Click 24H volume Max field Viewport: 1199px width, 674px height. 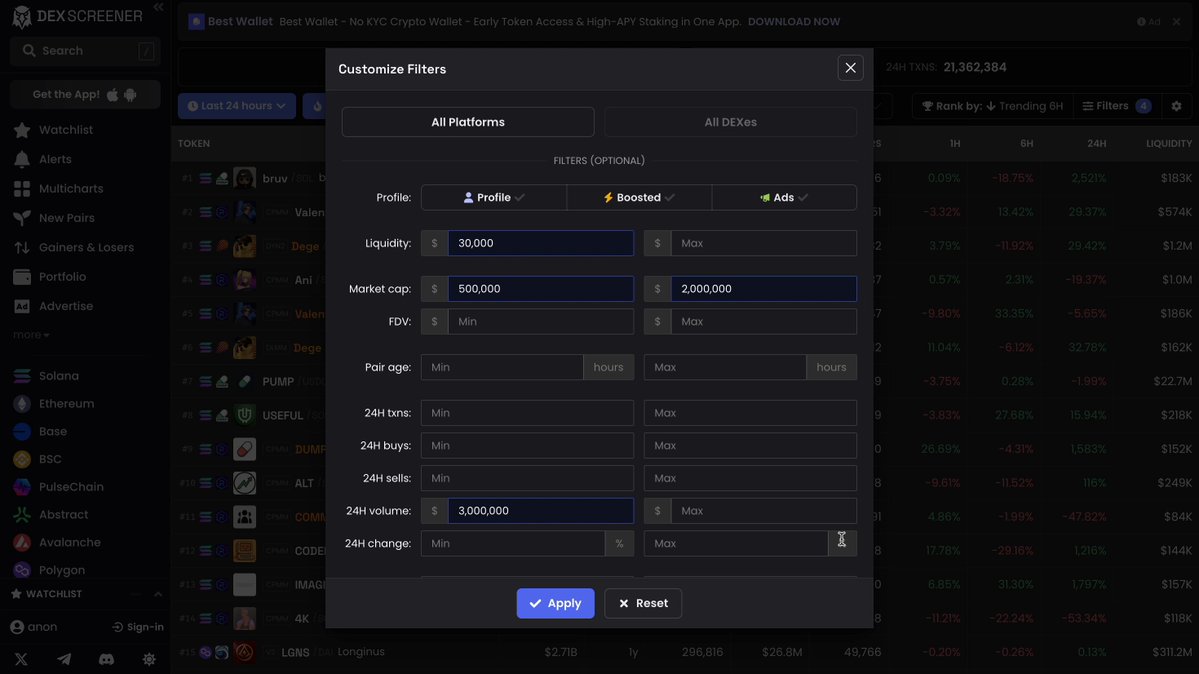(x=763, y=511)
